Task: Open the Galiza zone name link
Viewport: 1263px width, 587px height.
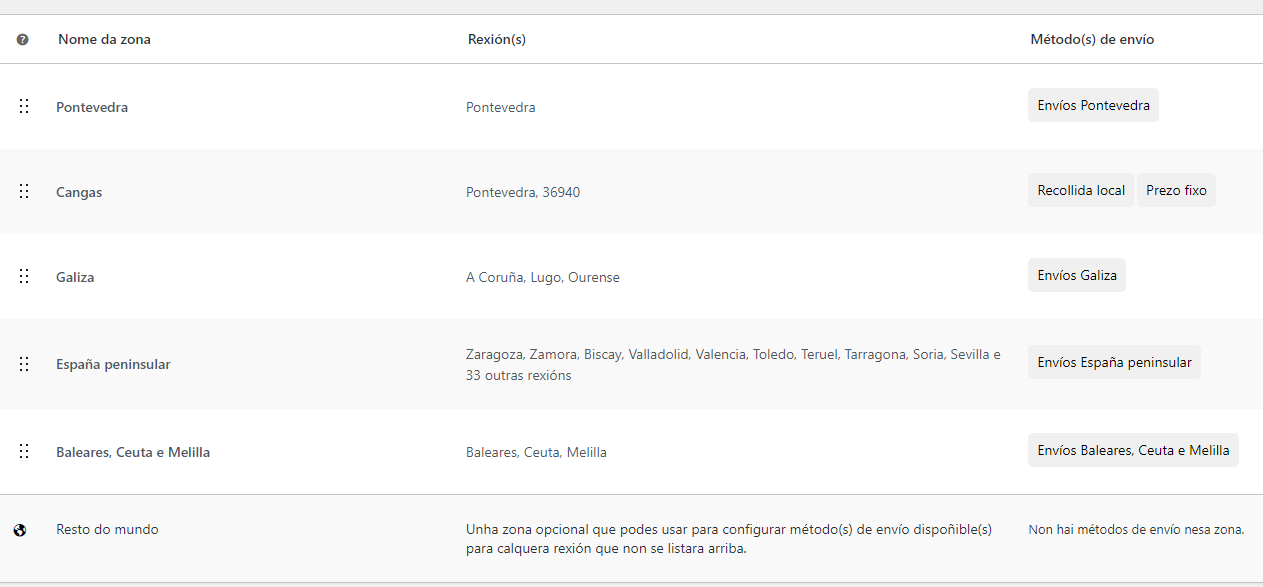Action: click(x=75, y=277)
